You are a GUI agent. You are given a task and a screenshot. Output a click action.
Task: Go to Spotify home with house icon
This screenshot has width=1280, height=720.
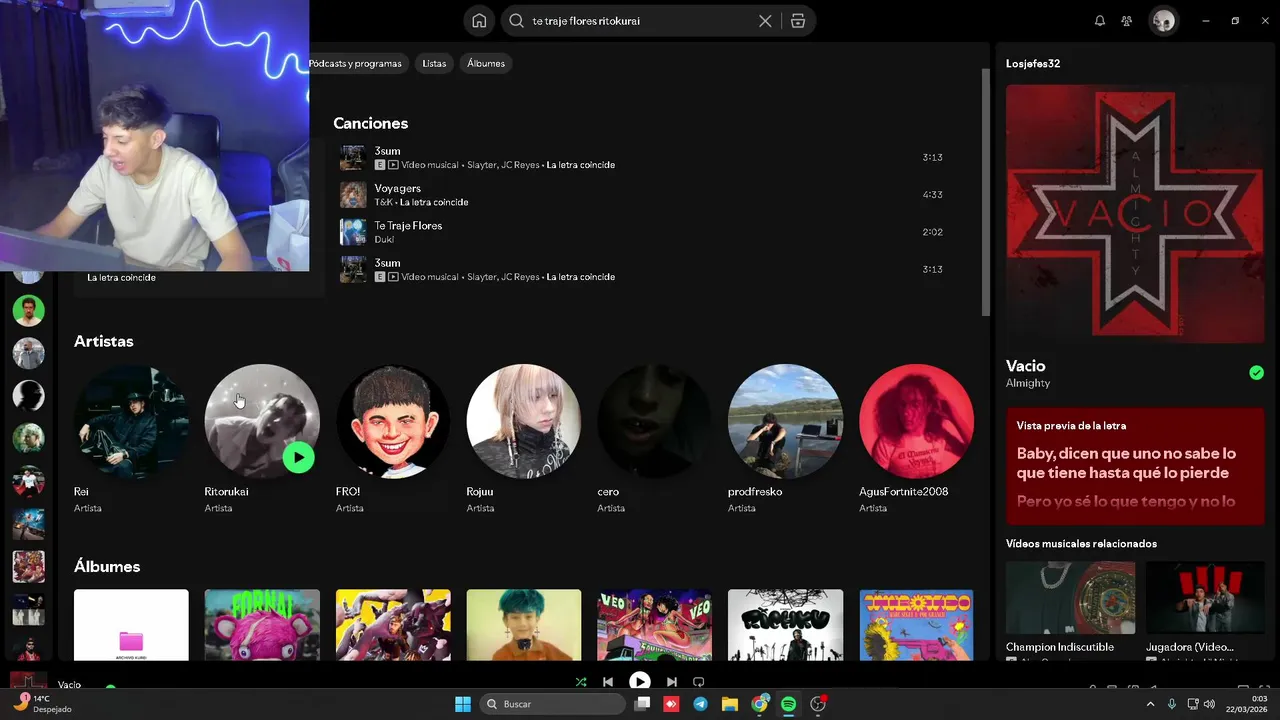point(479,21)
